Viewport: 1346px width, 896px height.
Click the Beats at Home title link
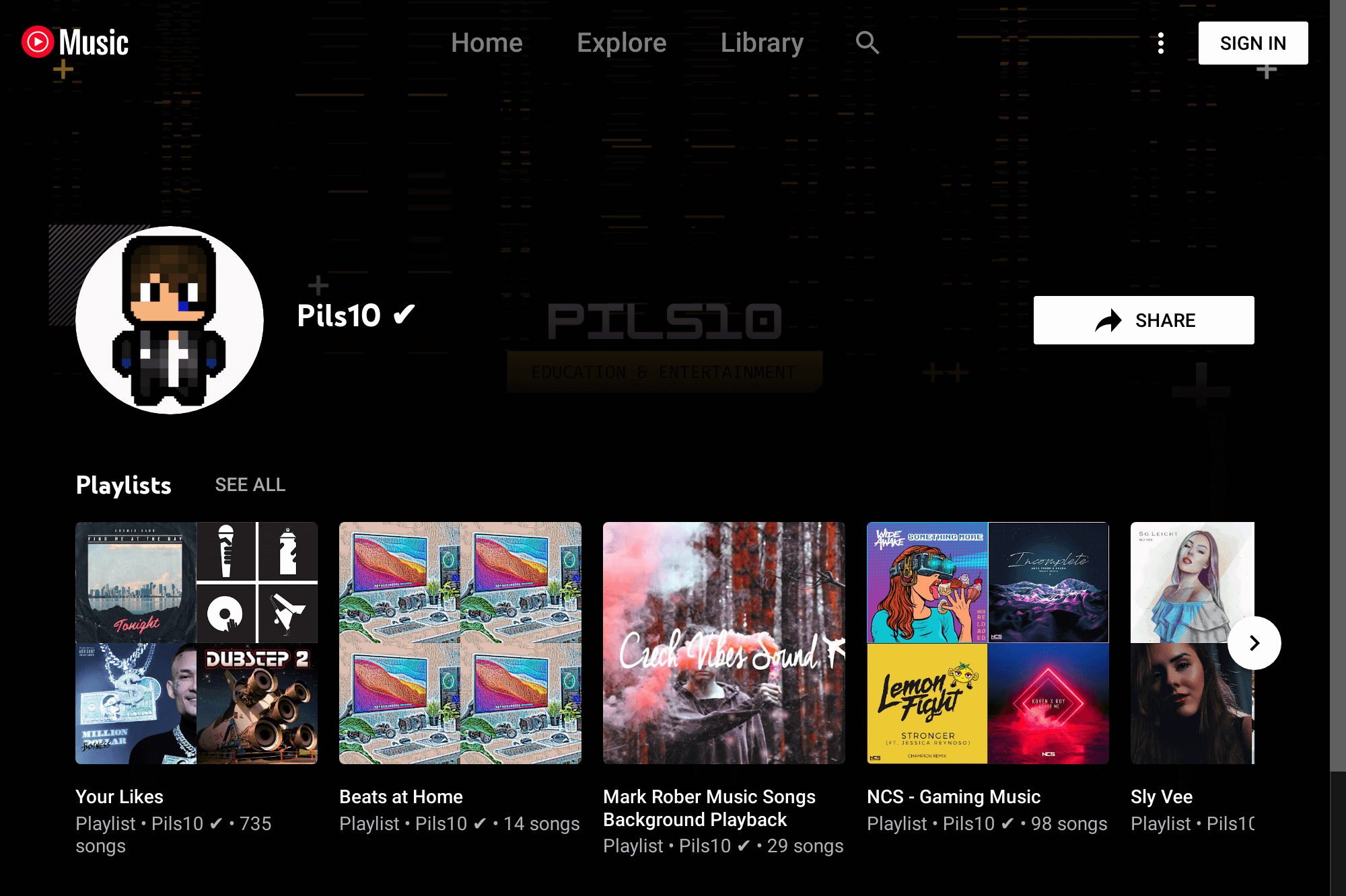(x=401, y=796)
